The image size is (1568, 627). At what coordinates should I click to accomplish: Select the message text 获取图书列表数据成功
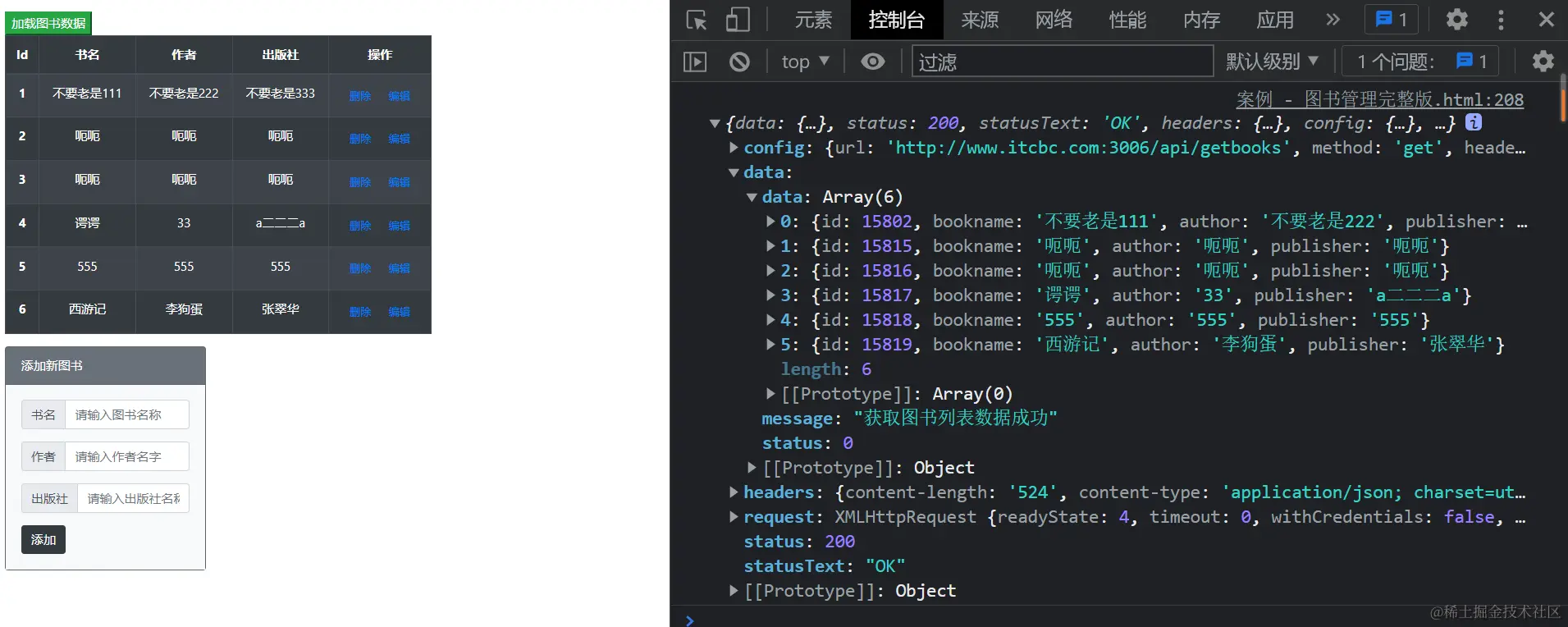pos(956,419)
